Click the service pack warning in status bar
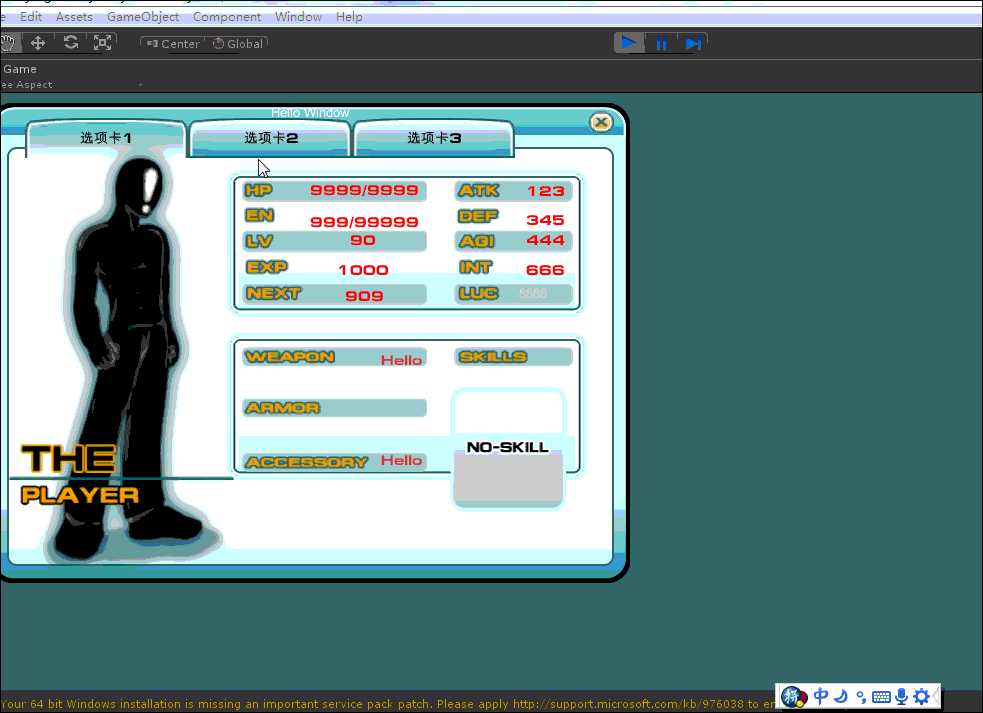983x713 pixels. [x=387, y=704]
